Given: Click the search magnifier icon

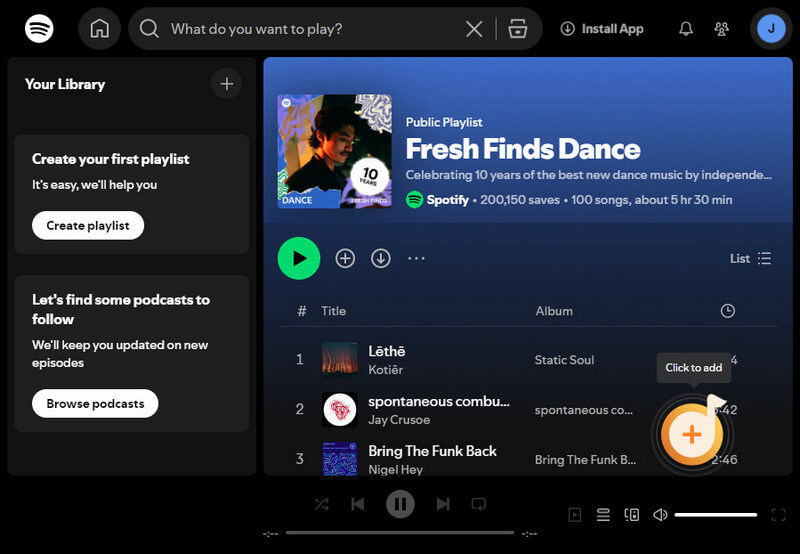Looking at the screenshot, I should coord(149,29).
